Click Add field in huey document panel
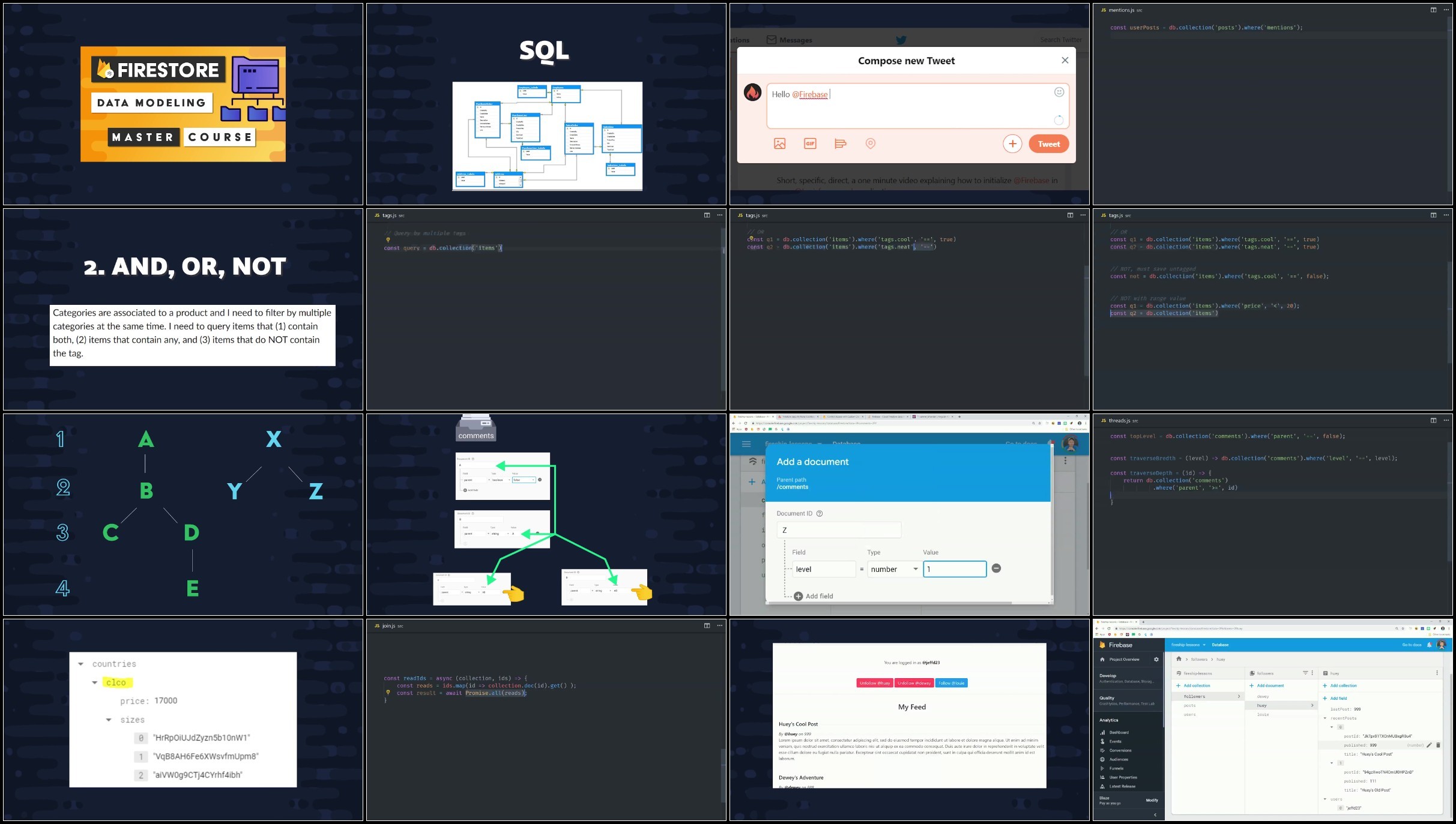 point(1335,698)
